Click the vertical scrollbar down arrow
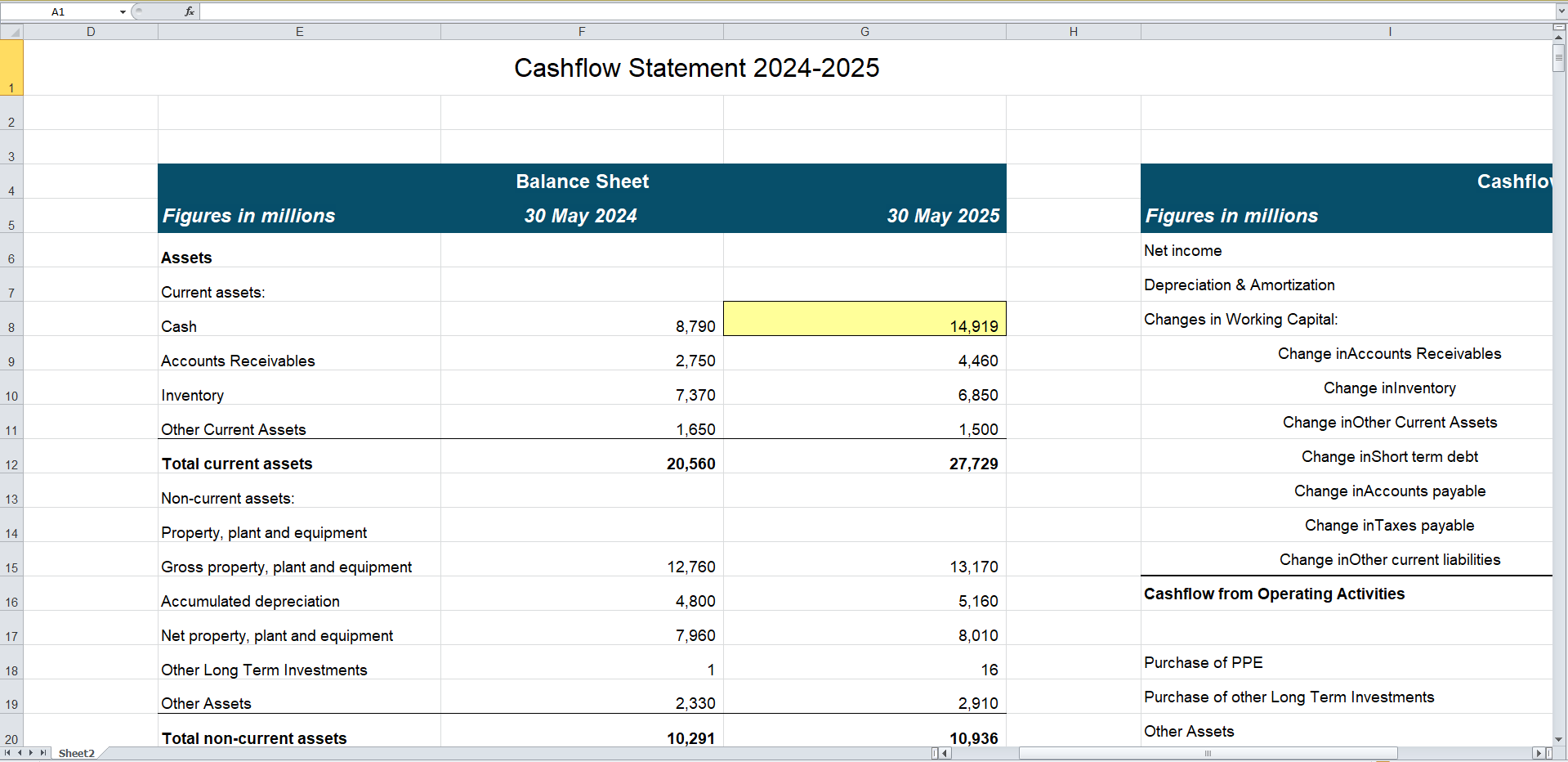Image resolution: width=1568 pixels, height=762 pixels. 1559,739
